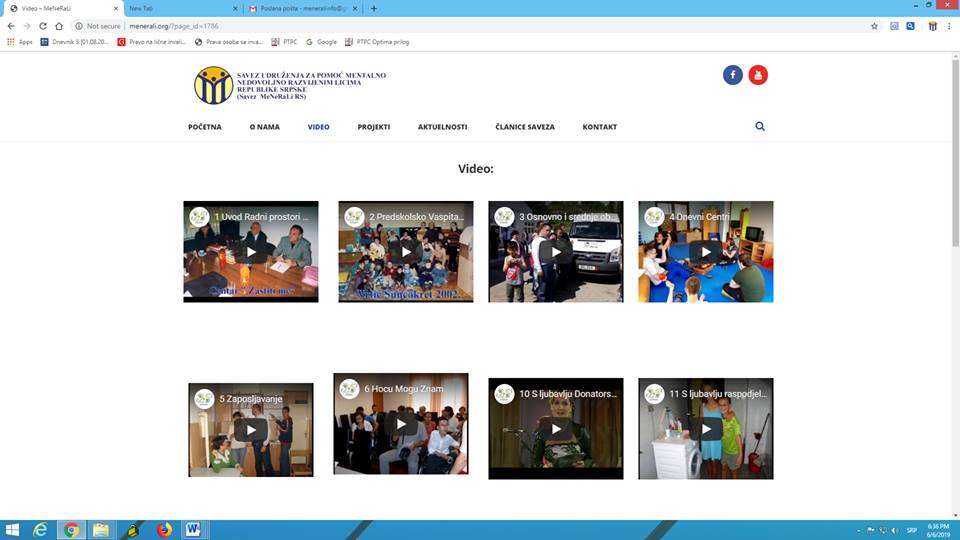This screenshot has width=960, height=540.
Task: Click the Savez MeNeRaLi logo
Action: tap(213, 85)
